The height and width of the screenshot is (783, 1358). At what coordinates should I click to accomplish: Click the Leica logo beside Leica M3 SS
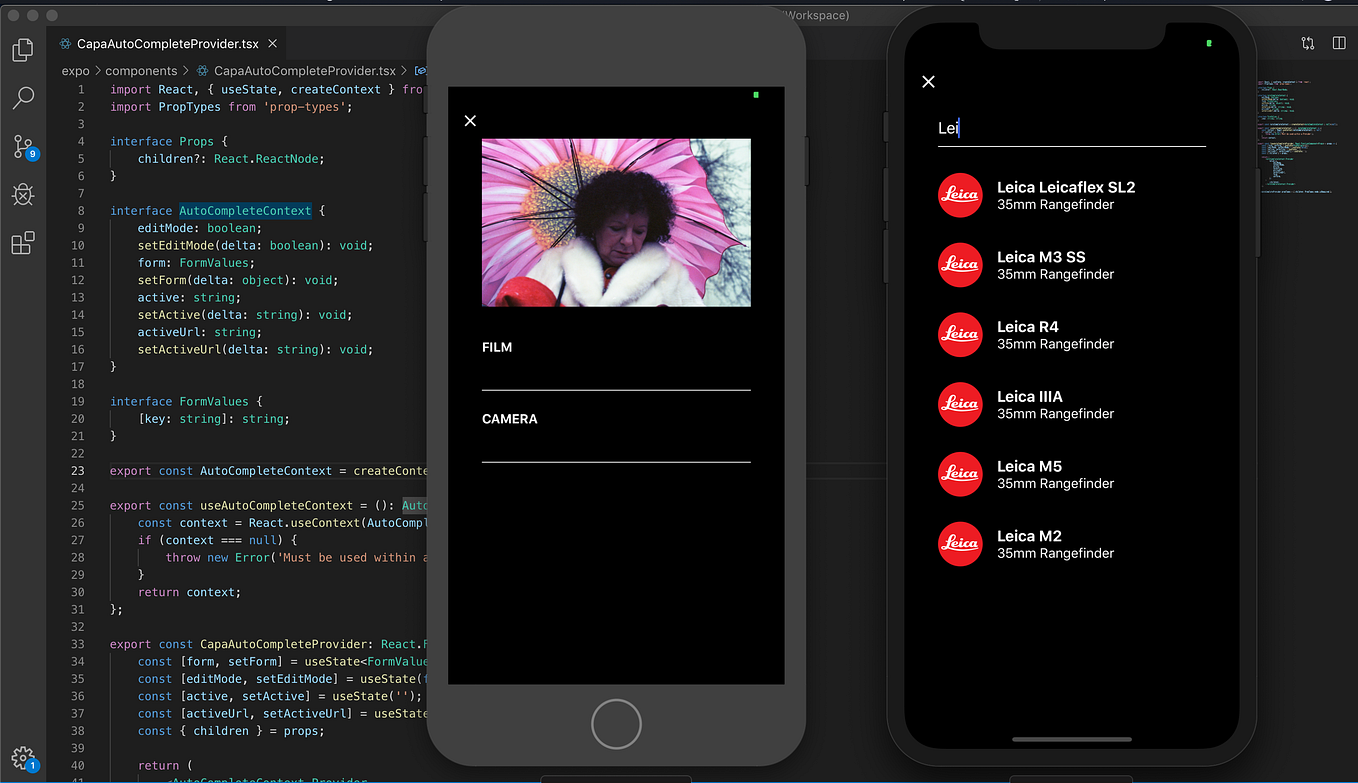(x=960, y=265)
